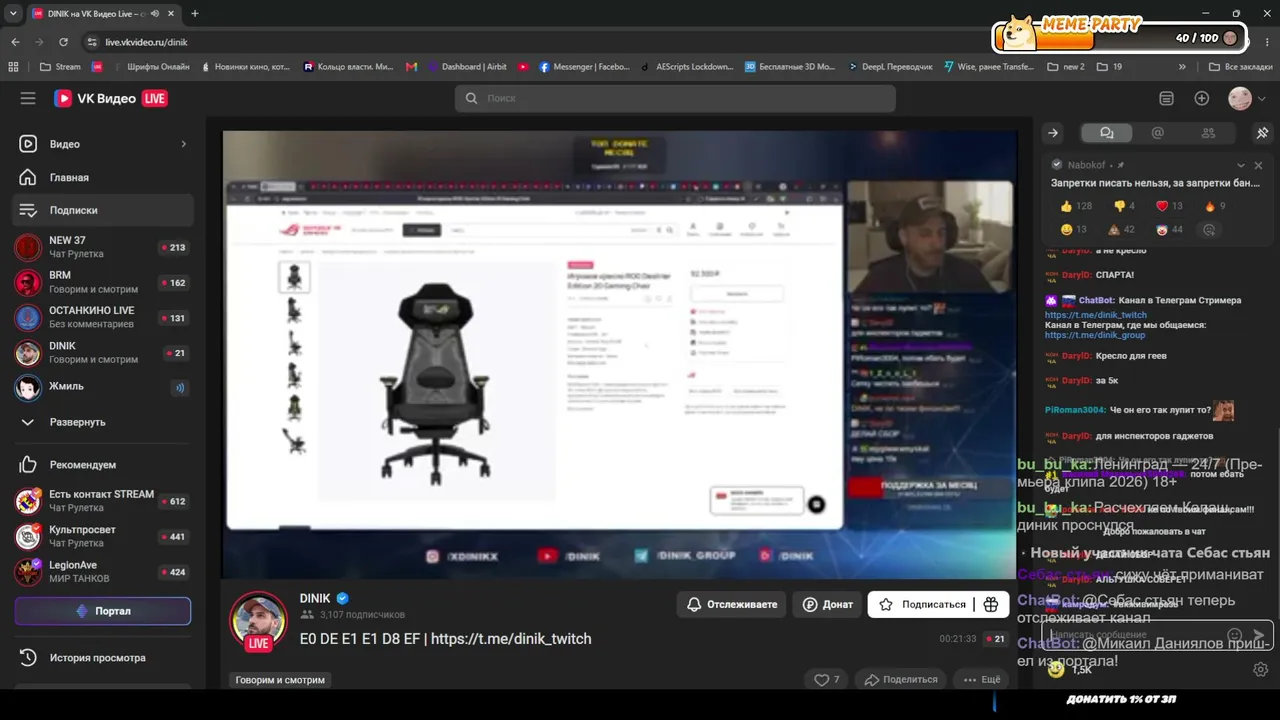The height and width of the screenshot is (720, 1280).
Task: Click the DINIK channel avatar below video
Action: click(x=259, y=621)
